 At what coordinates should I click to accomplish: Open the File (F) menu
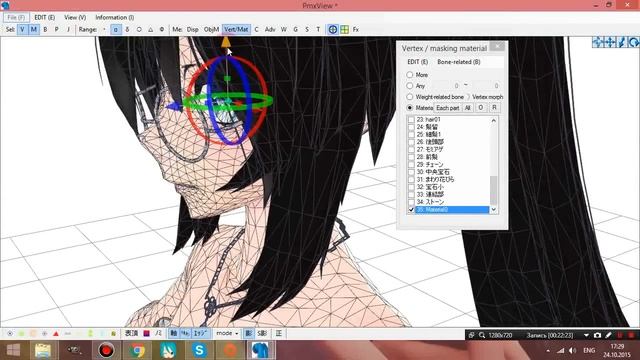(16, 18)
